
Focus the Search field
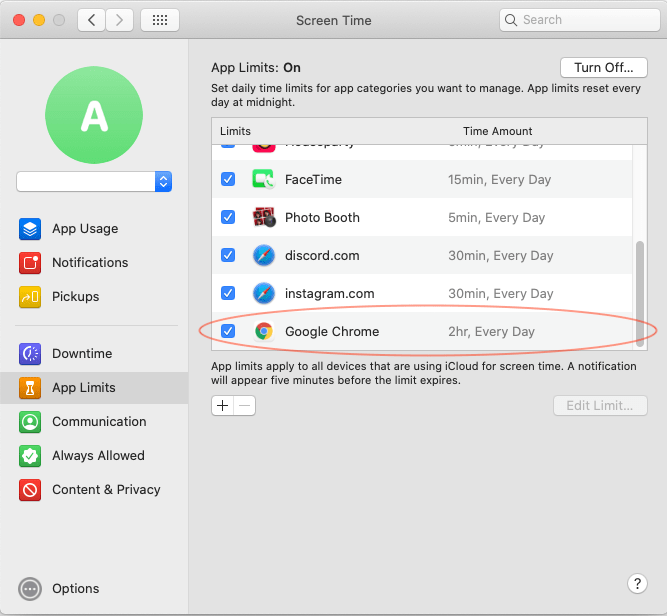pos(579,20)
